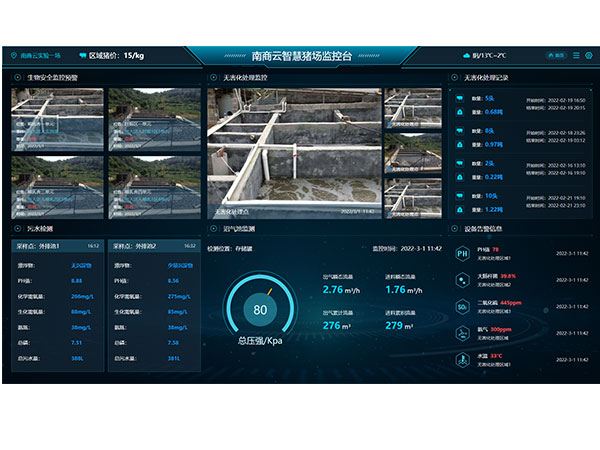This screenshot has height=450, width=600.
Task: Click the 区域猪价 price icon
Action: (83, 56)
